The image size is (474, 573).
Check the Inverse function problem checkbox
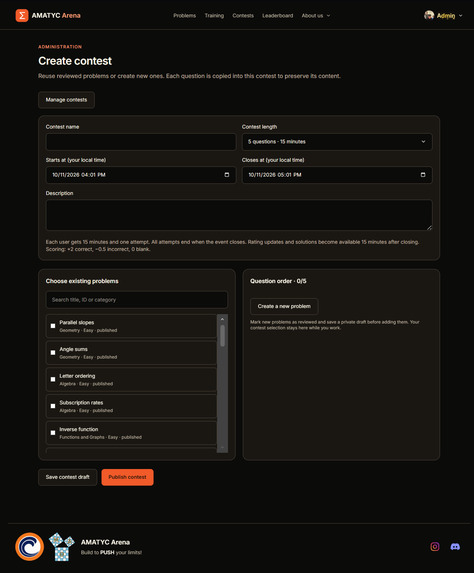53,432
